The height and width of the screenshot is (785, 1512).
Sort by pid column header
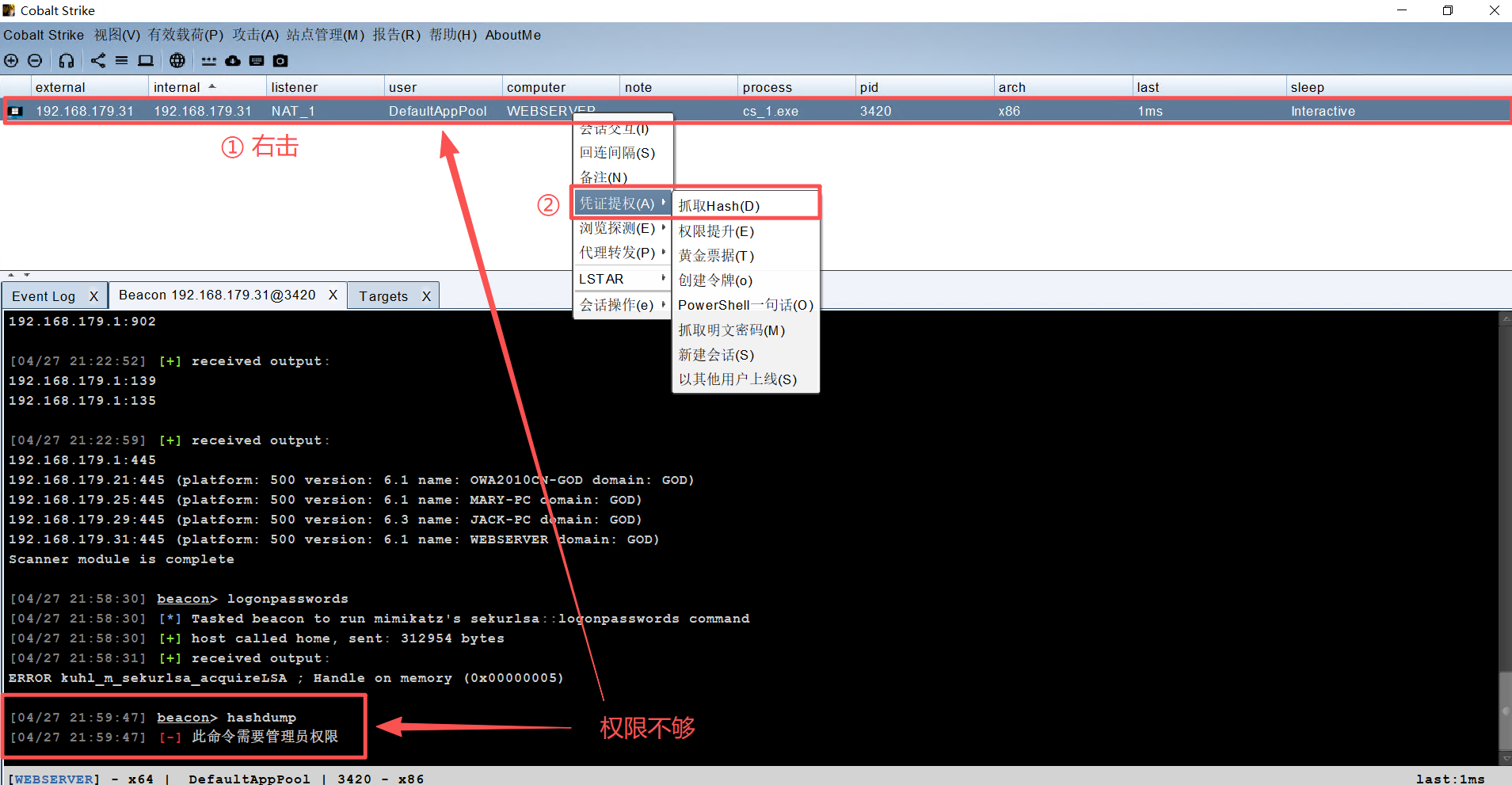924,87
